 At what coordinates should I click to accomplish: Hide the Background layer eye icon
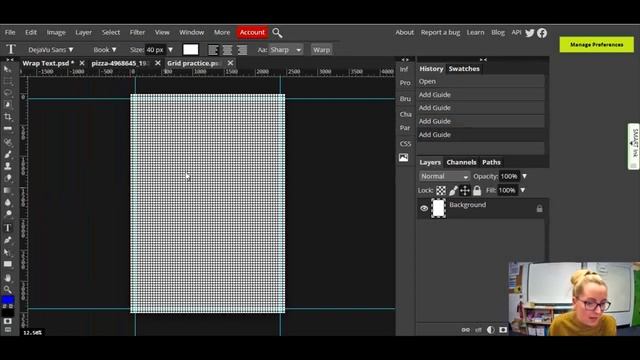tap(424, 208)
